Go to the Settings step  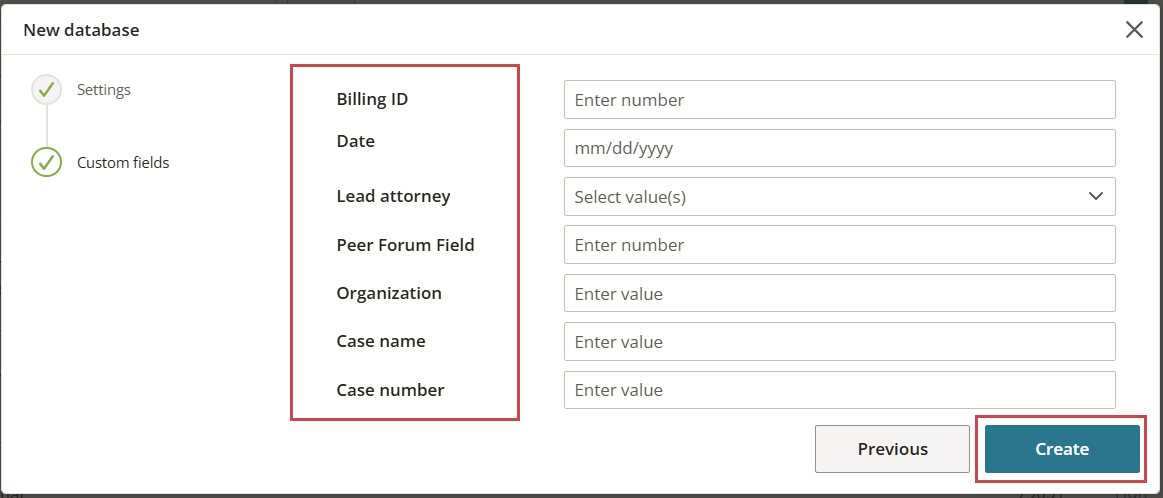[x=104, y=90]
